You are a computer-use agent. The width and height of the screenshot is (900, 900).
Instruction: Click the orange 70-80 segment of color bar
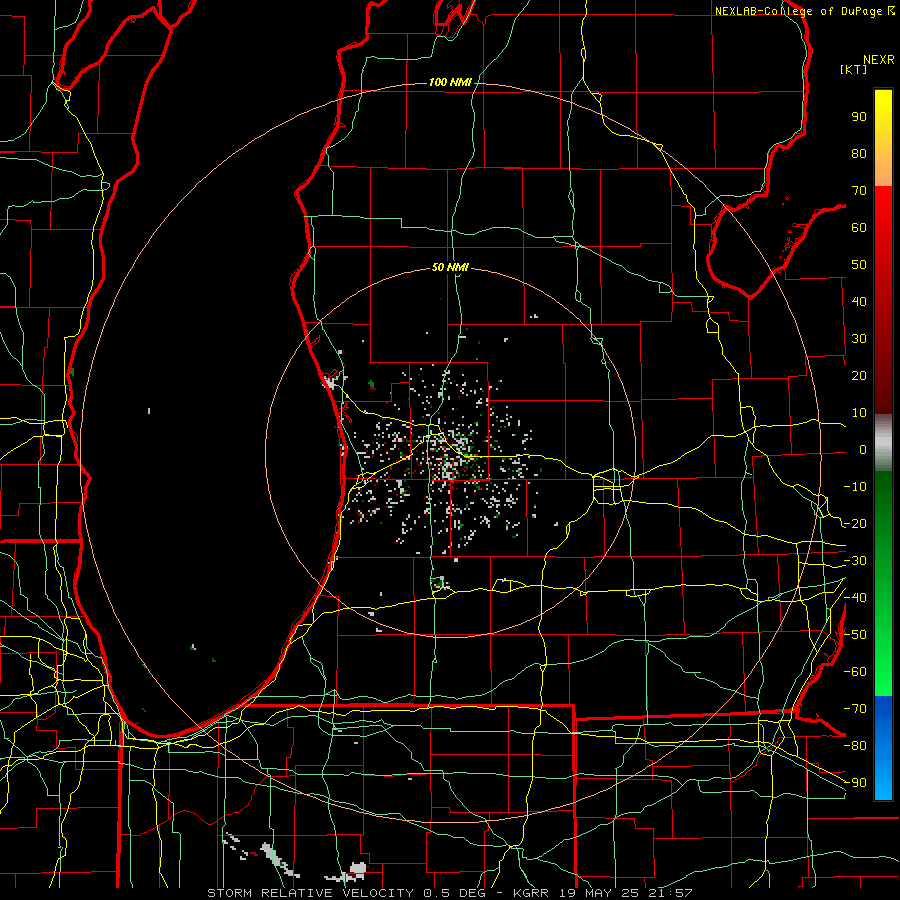883,171
